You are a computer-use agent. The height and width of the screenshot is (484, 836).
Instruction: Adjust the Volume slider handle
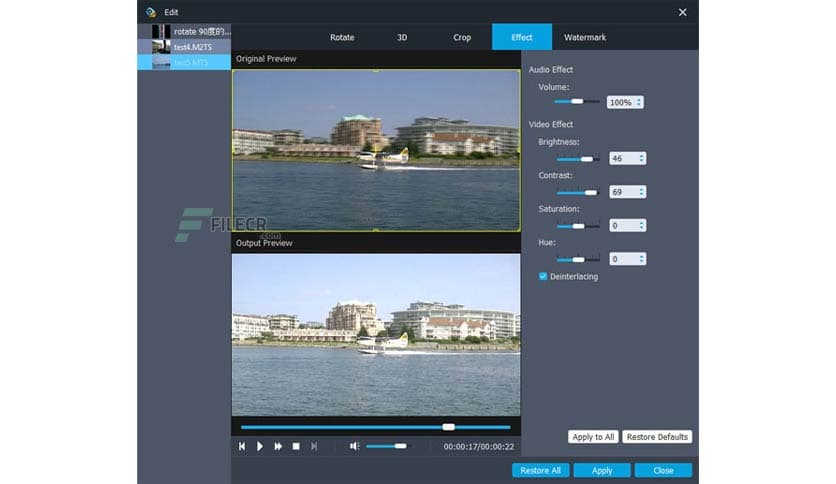pos(577,101)
